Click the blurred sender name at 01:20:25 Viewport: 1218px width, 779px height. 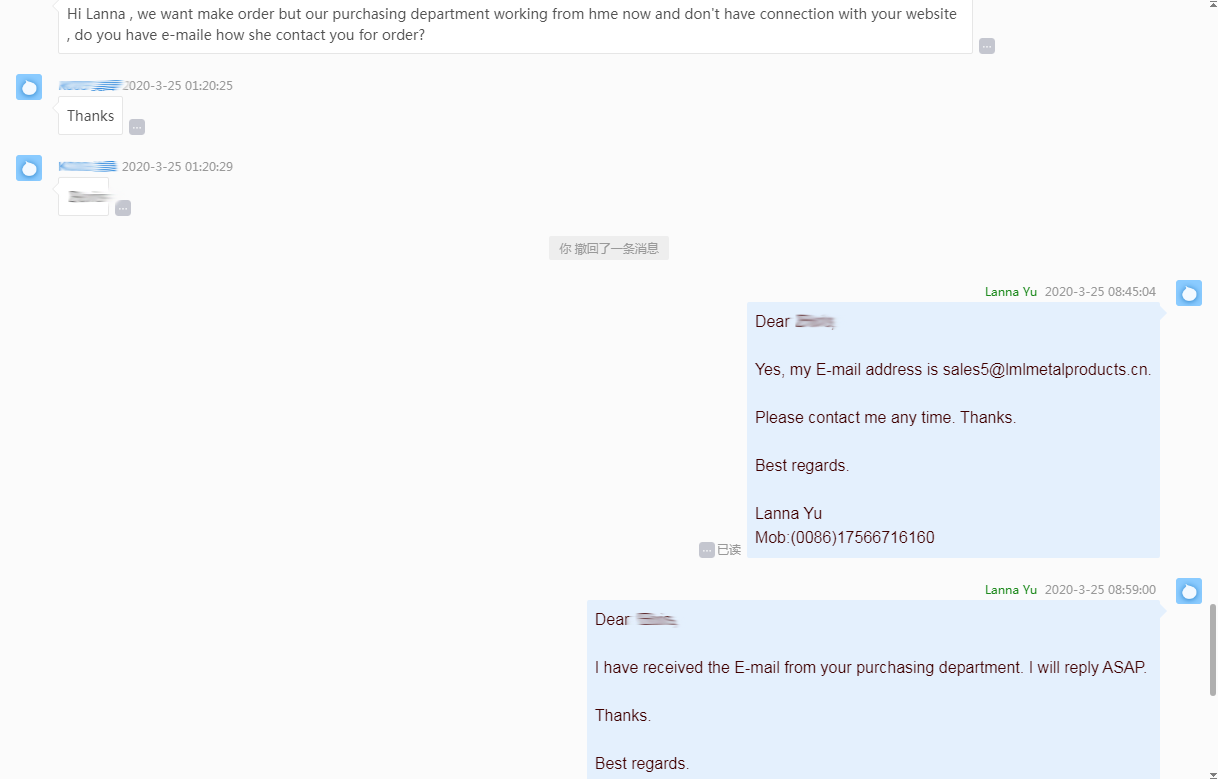click(x=90, y=86)
